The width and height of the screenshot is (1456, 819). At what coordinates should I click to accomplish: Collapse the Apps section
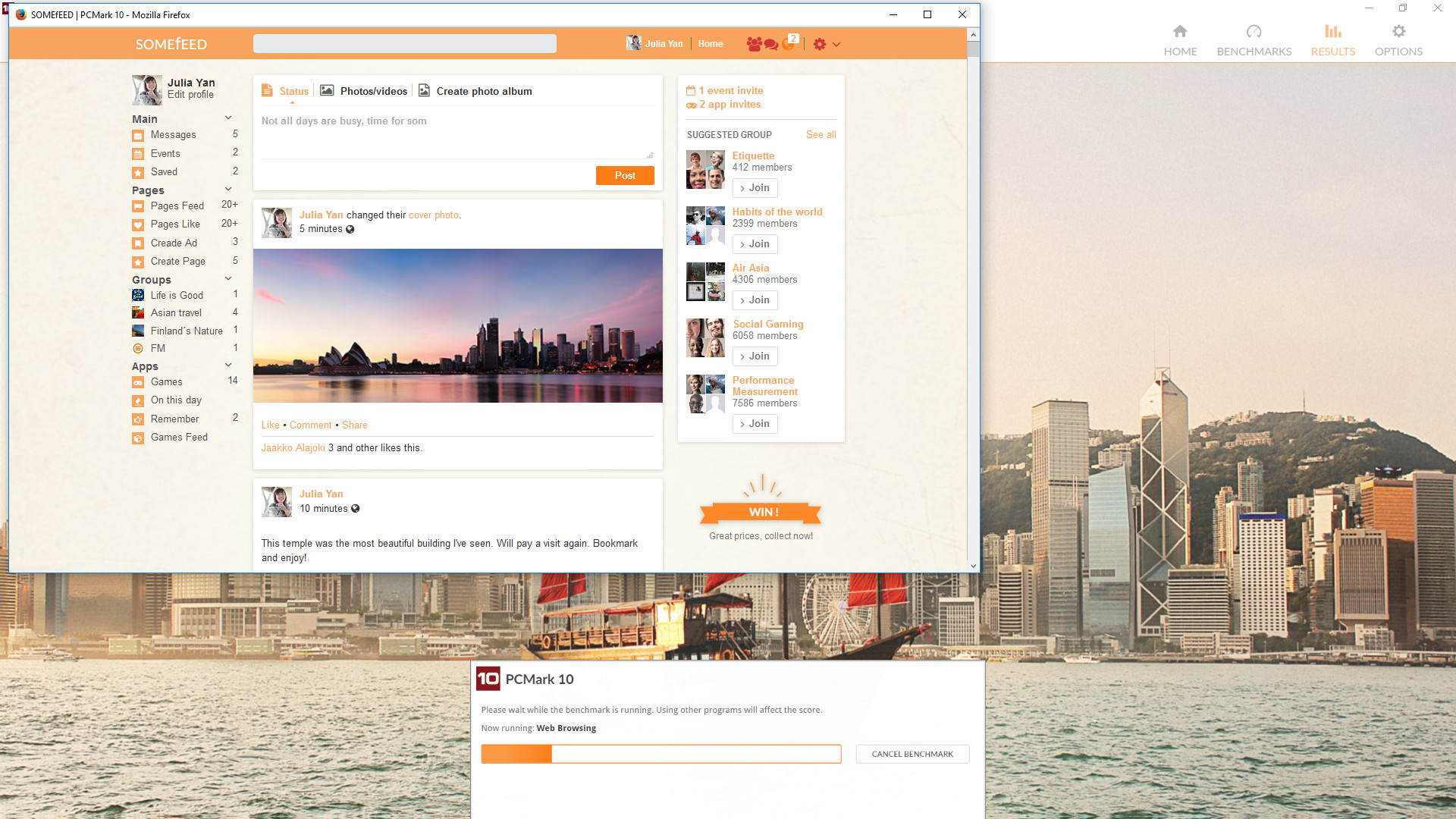pos(228,365)
